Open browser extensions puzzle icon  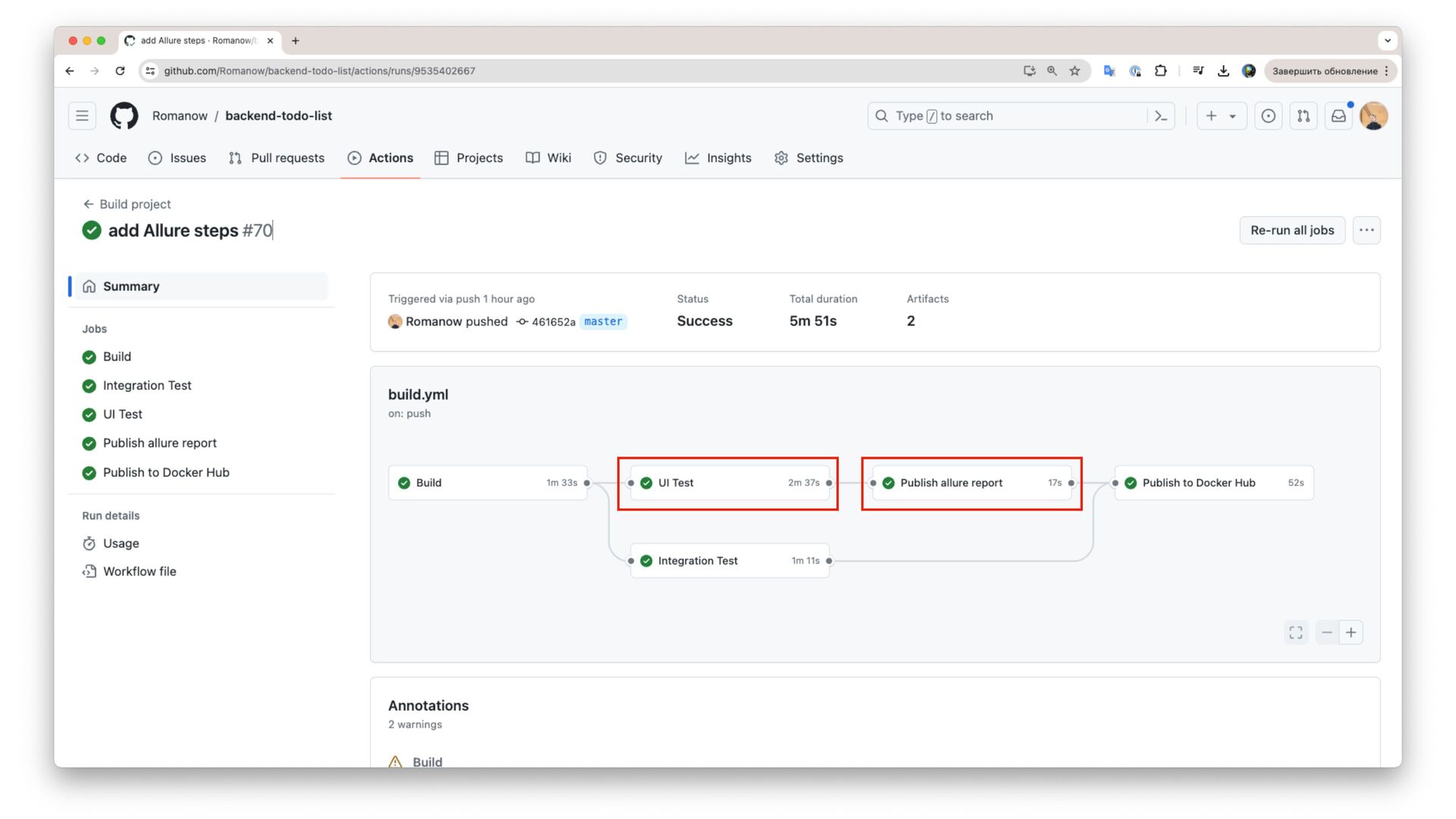click(x=1160, y=71)
